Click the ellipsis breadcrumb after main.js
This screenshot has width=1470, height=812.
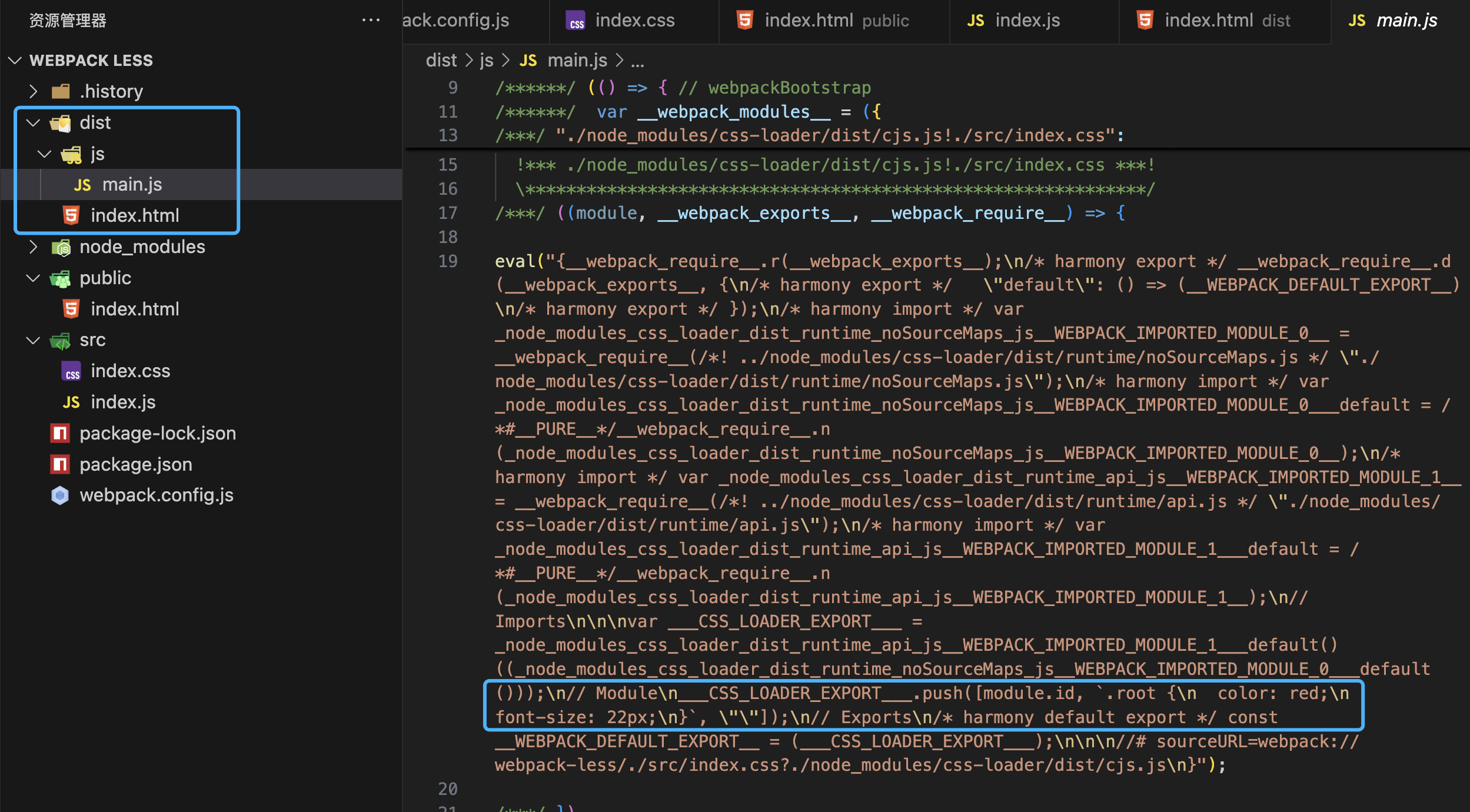pyautogui.click(x=639, y=60)
